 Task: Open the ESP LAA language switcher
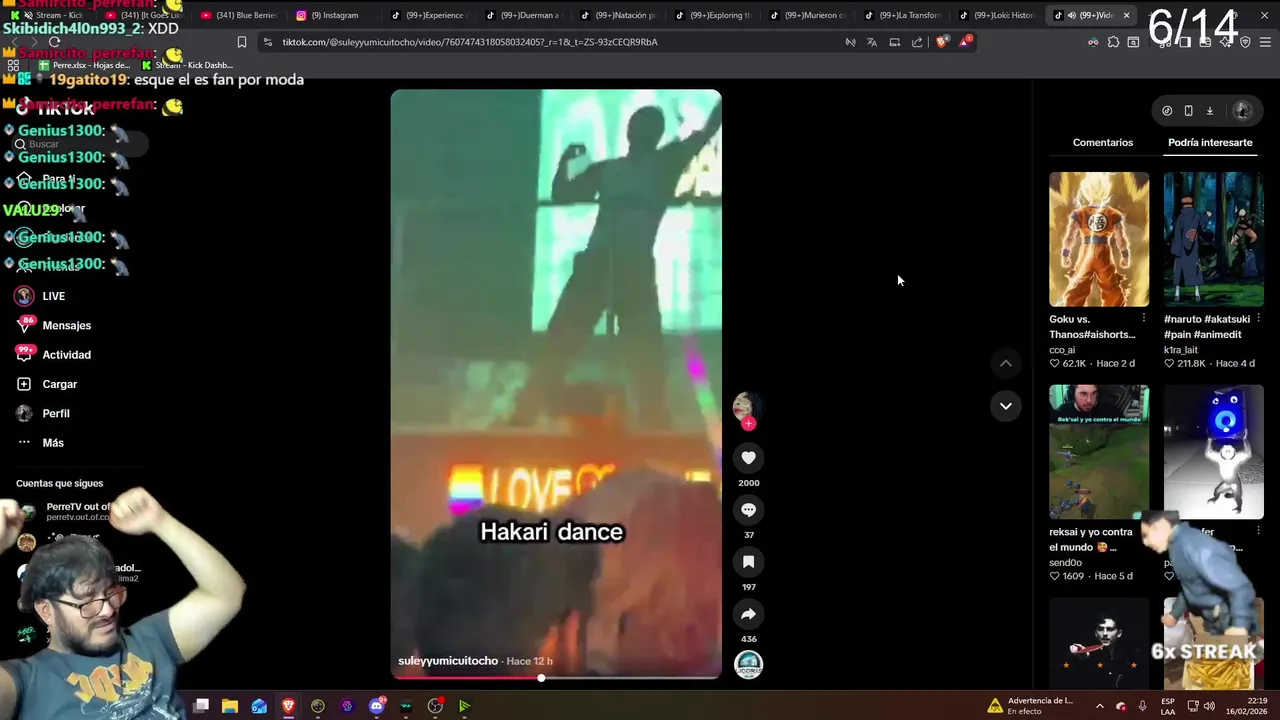pyautogui.click(x=1168, y=706)
